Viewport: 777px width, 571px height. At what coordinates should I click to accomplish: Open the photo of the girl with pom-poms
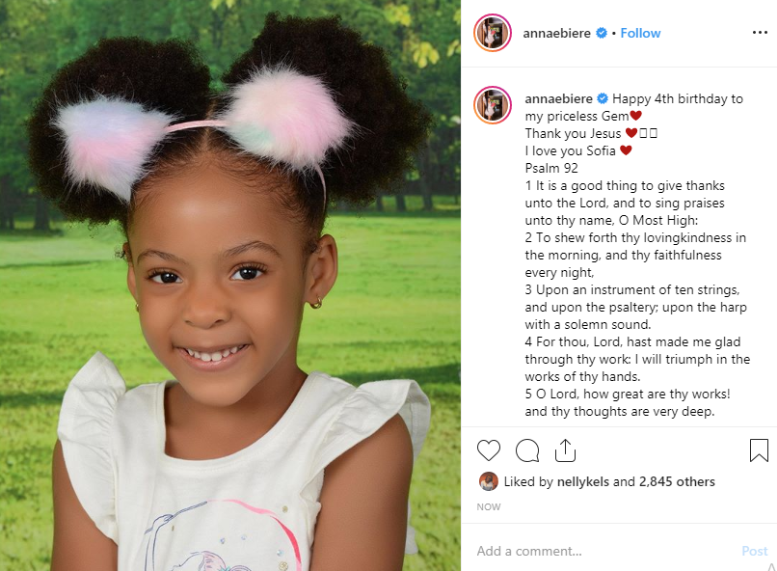pos(230,286)
